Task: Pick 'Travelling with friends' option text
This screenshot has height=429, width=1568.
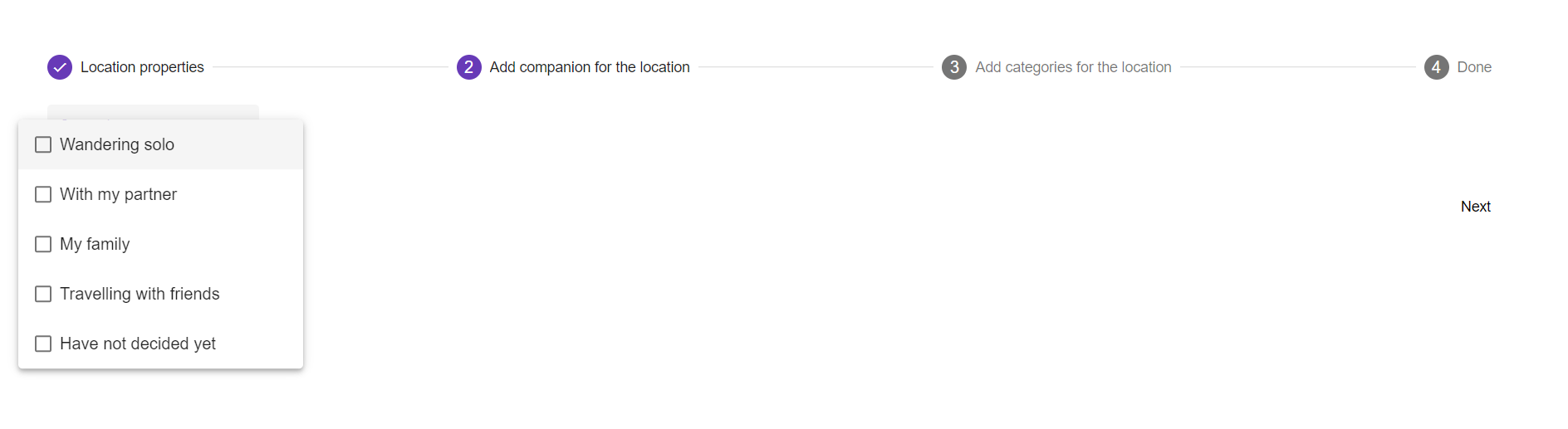Action: click(x=140, y=294)
